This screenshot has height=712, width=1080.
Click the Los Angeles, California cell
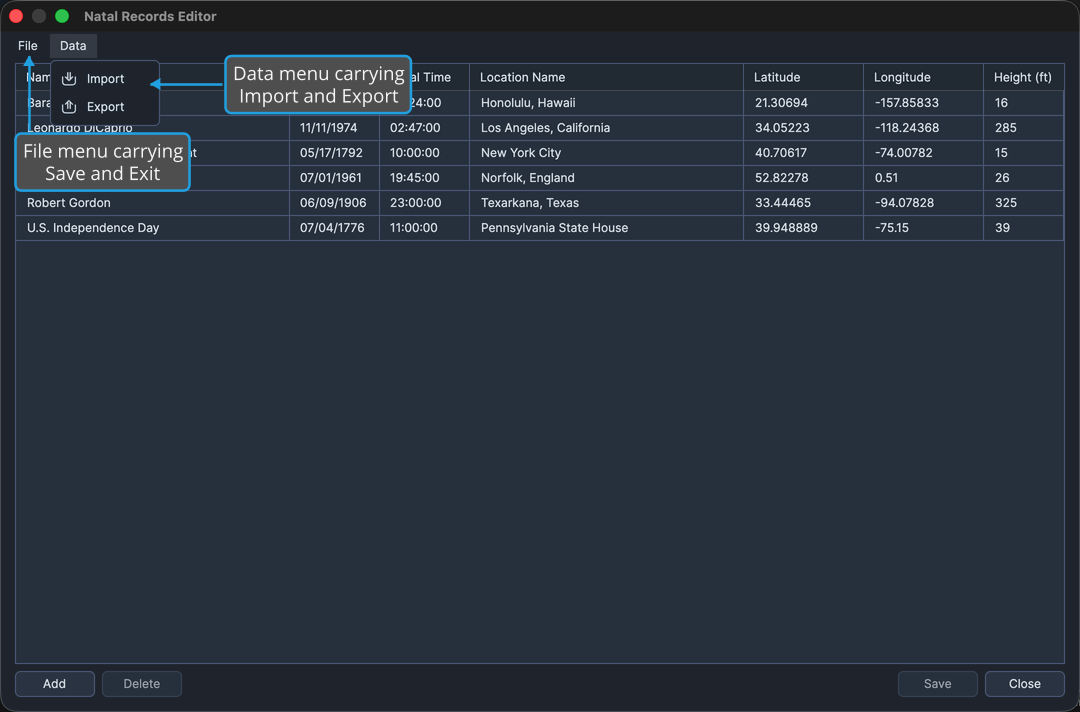pyautogui.click(x=606, y=128)
